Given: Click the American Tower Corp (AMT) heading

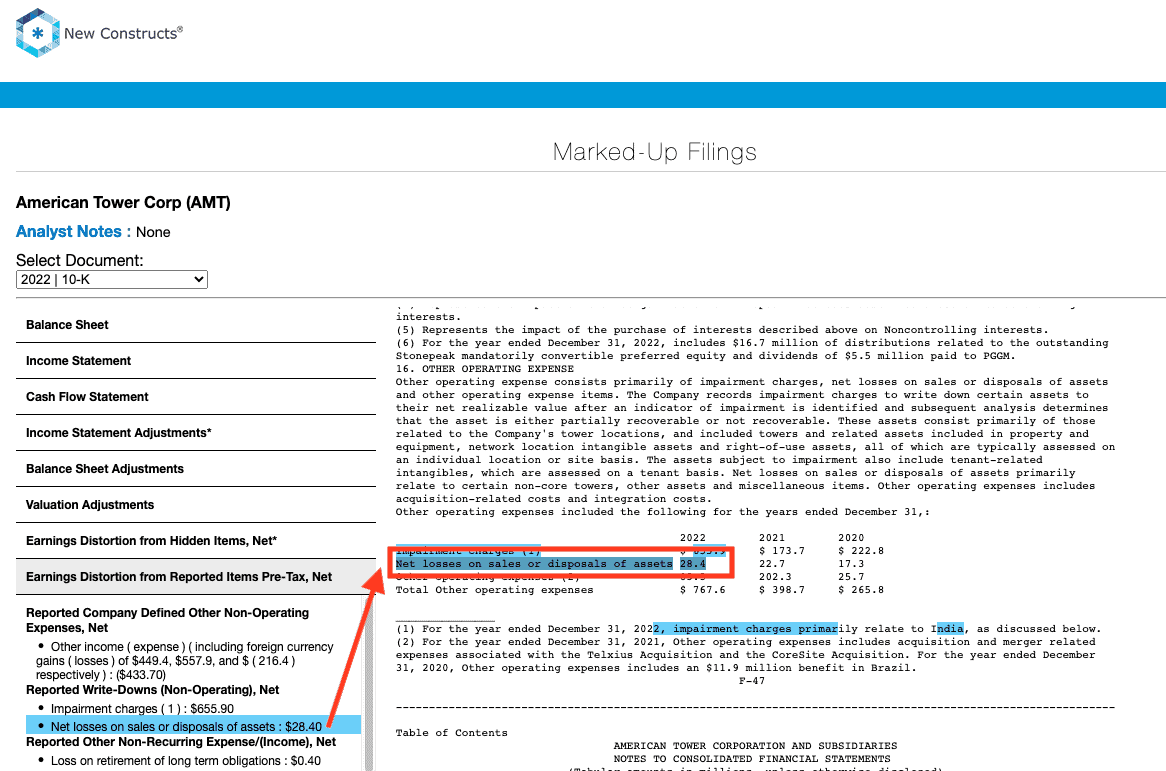Looking at the screenshot, I should (123, 202).
